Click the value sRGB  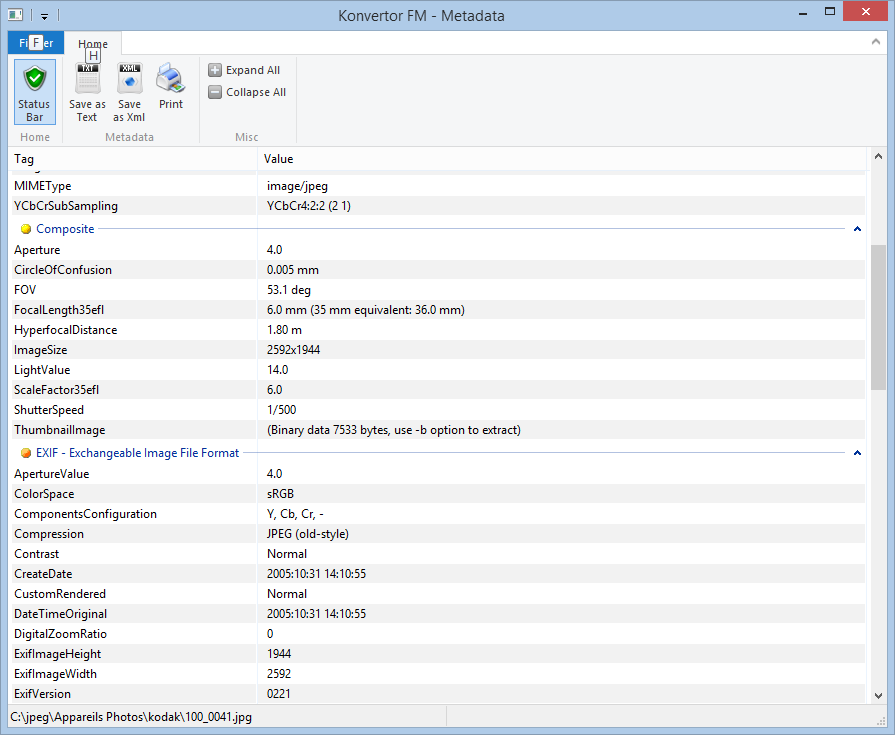pos(280,494)
